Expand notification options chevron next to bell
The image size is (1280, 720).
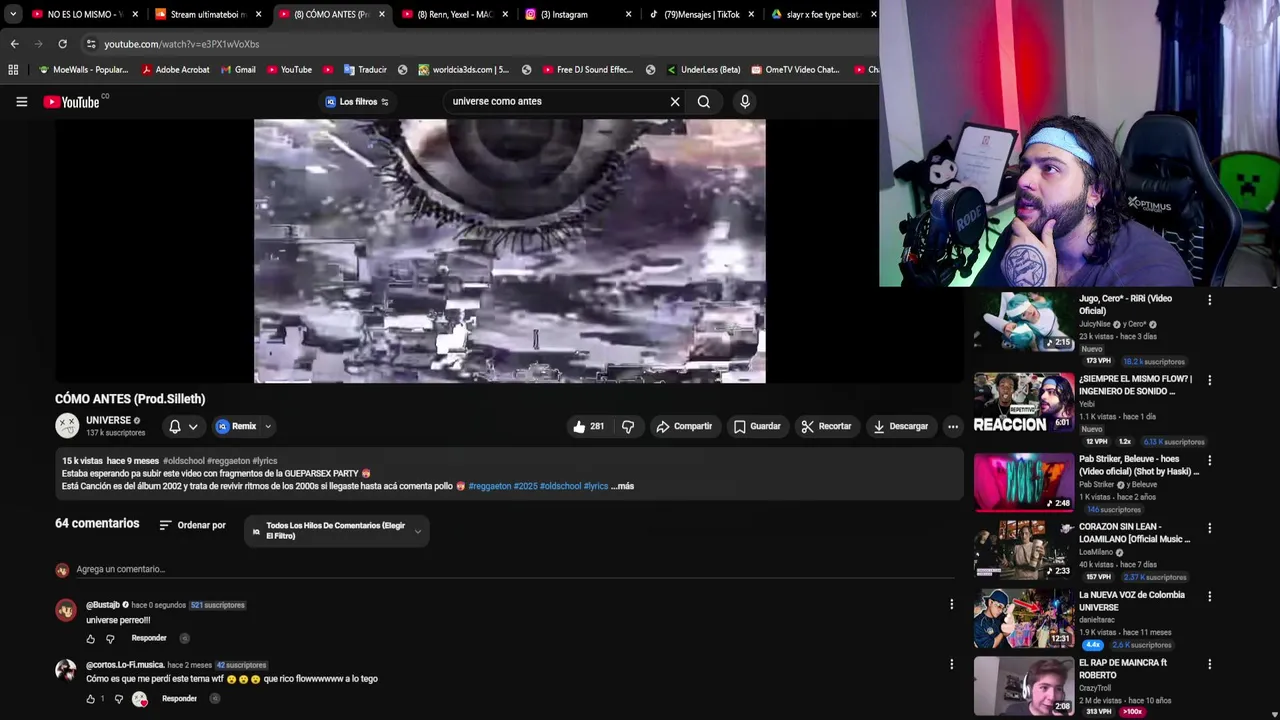point(193,426)
